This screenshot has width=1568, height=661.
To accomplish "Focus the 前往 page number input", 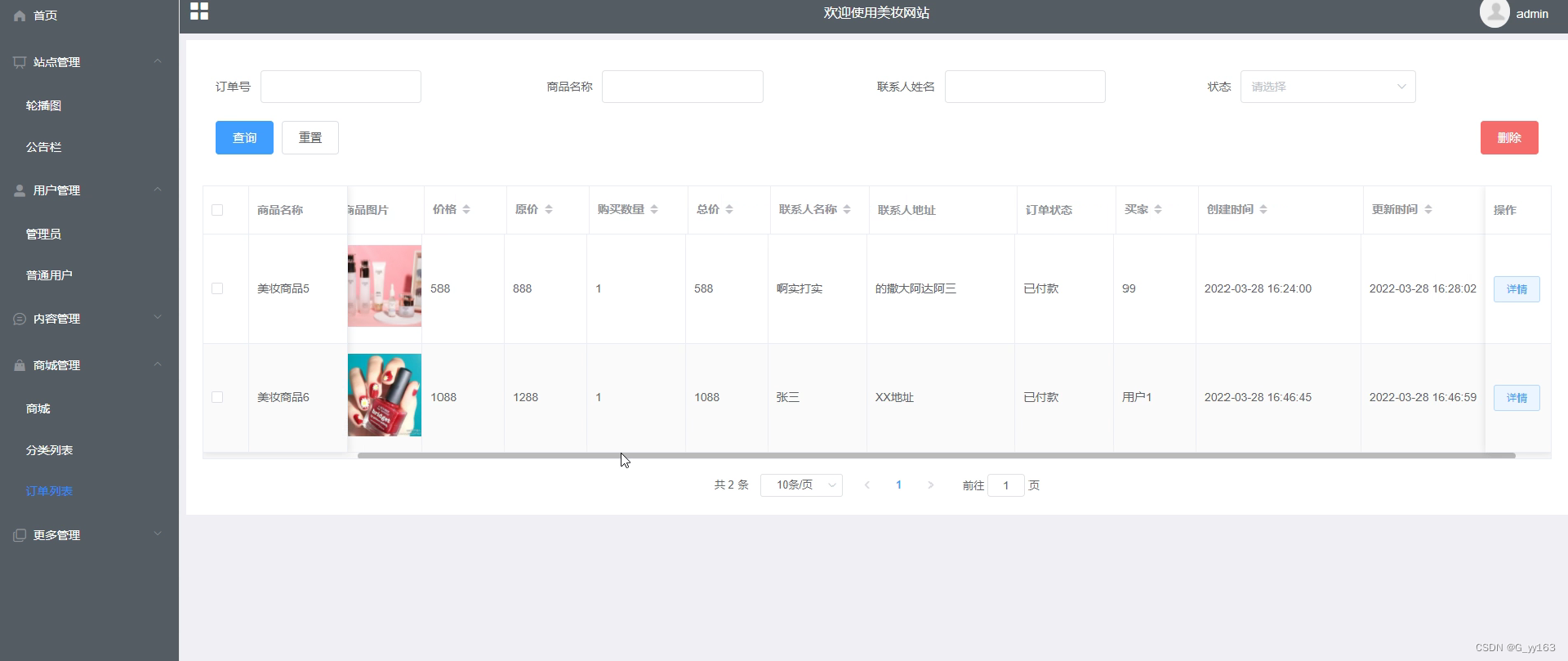I will [x=1006, y=485].
